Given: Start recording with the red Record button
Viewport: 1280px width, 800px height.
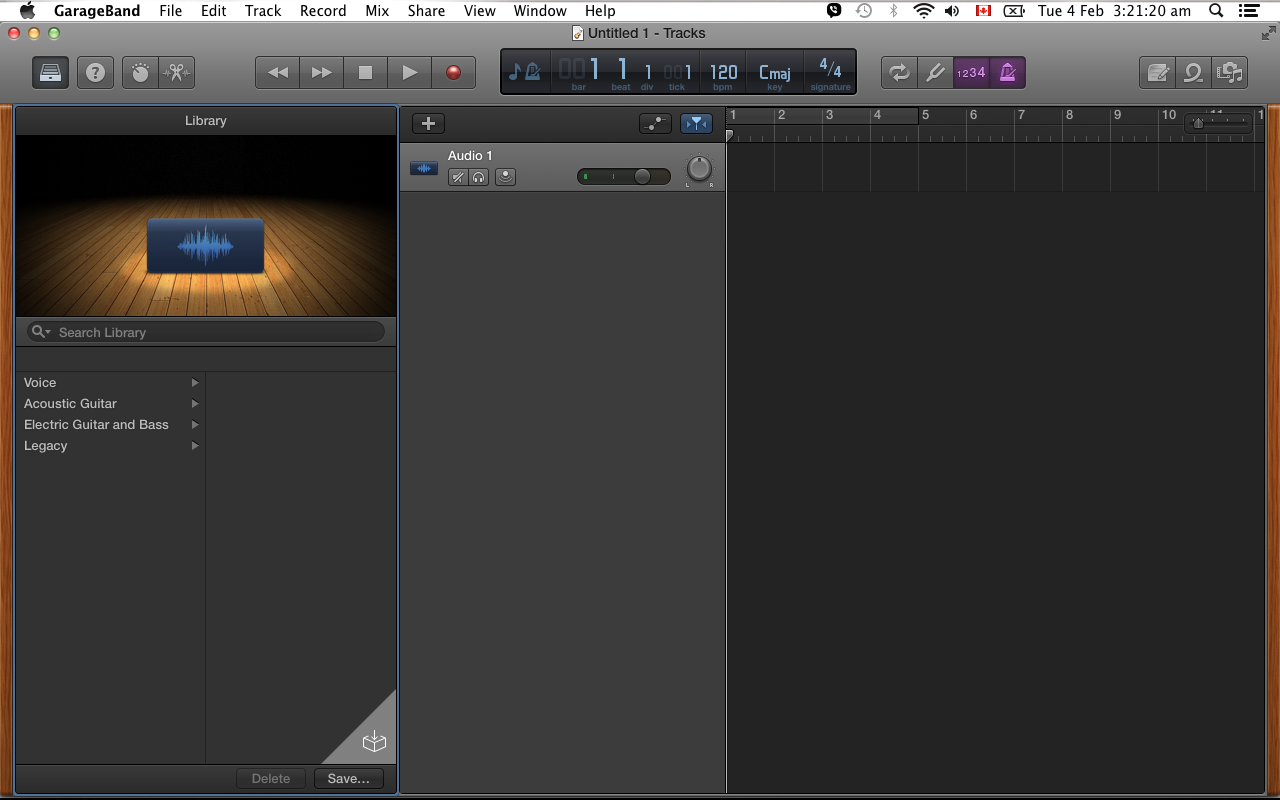Looking at the screenshot, I should coord(453,73).
